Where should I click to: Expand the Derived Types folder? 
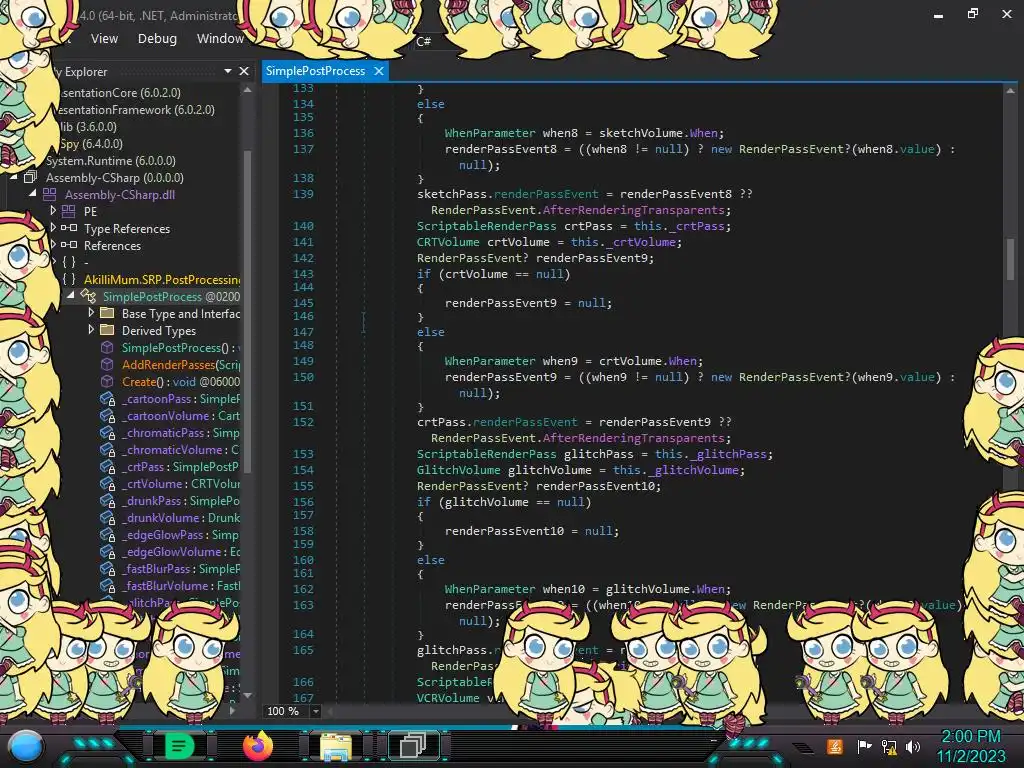coord(91,329)
